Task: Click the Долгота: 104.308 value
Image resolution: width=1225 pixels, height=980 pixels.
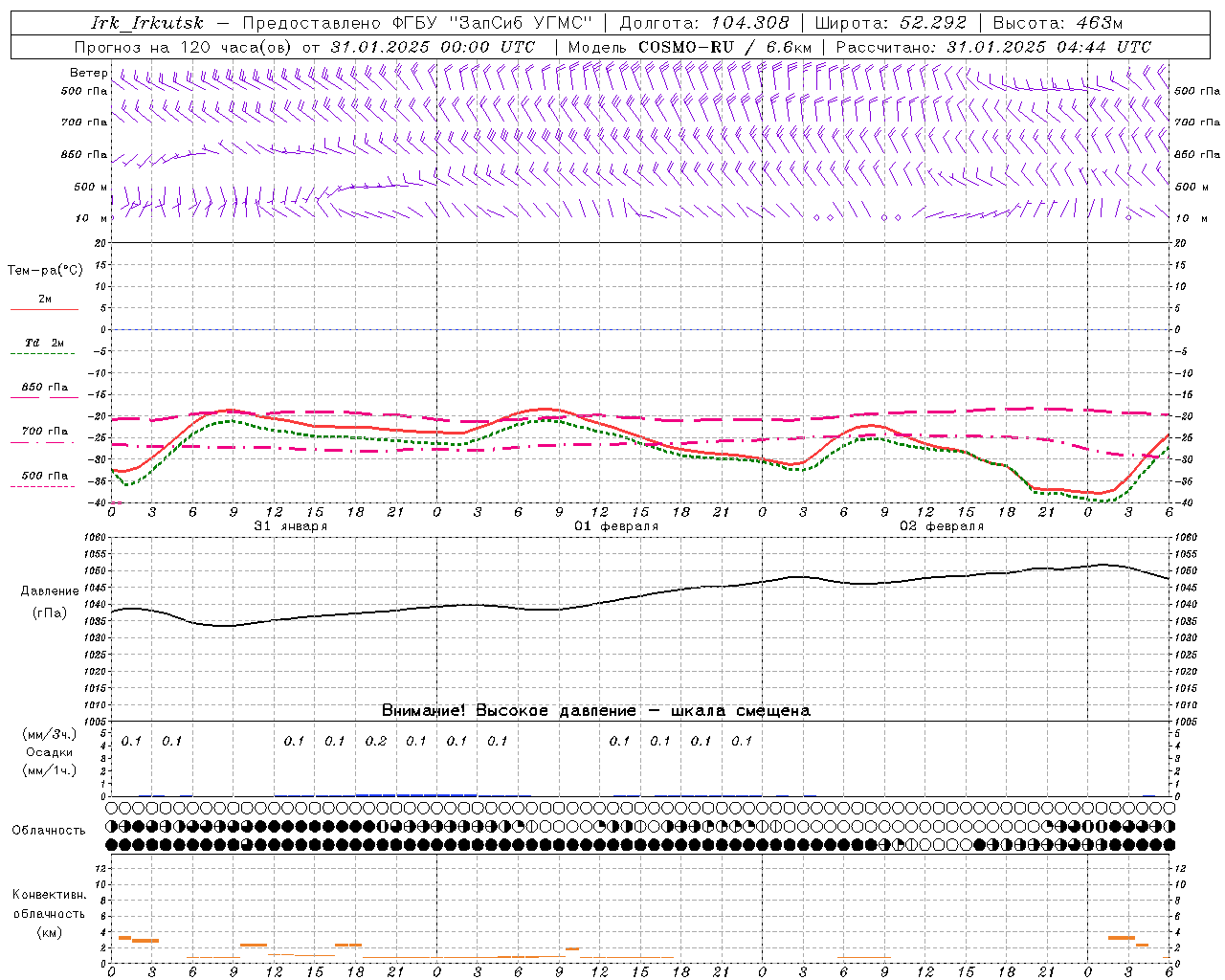Action: [x=704, y=23]
